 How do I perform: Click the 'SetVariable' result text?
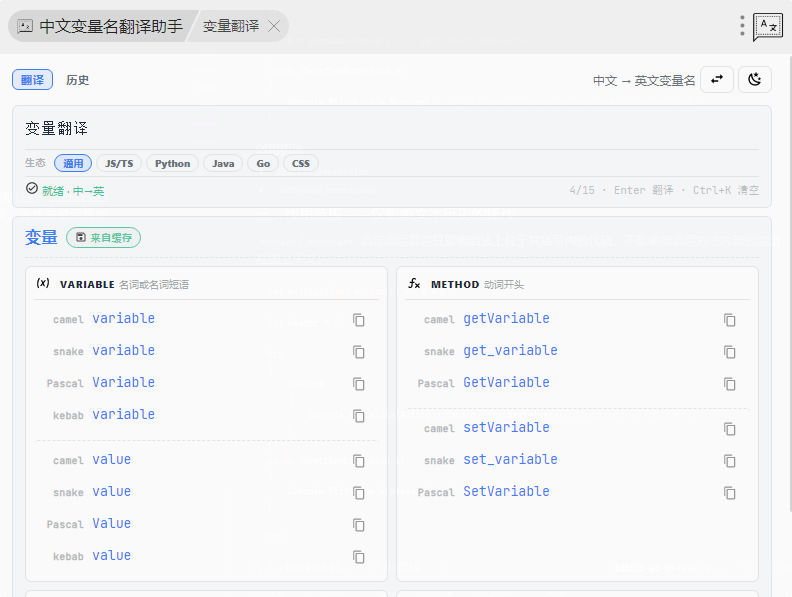click(x=506, y=491)
